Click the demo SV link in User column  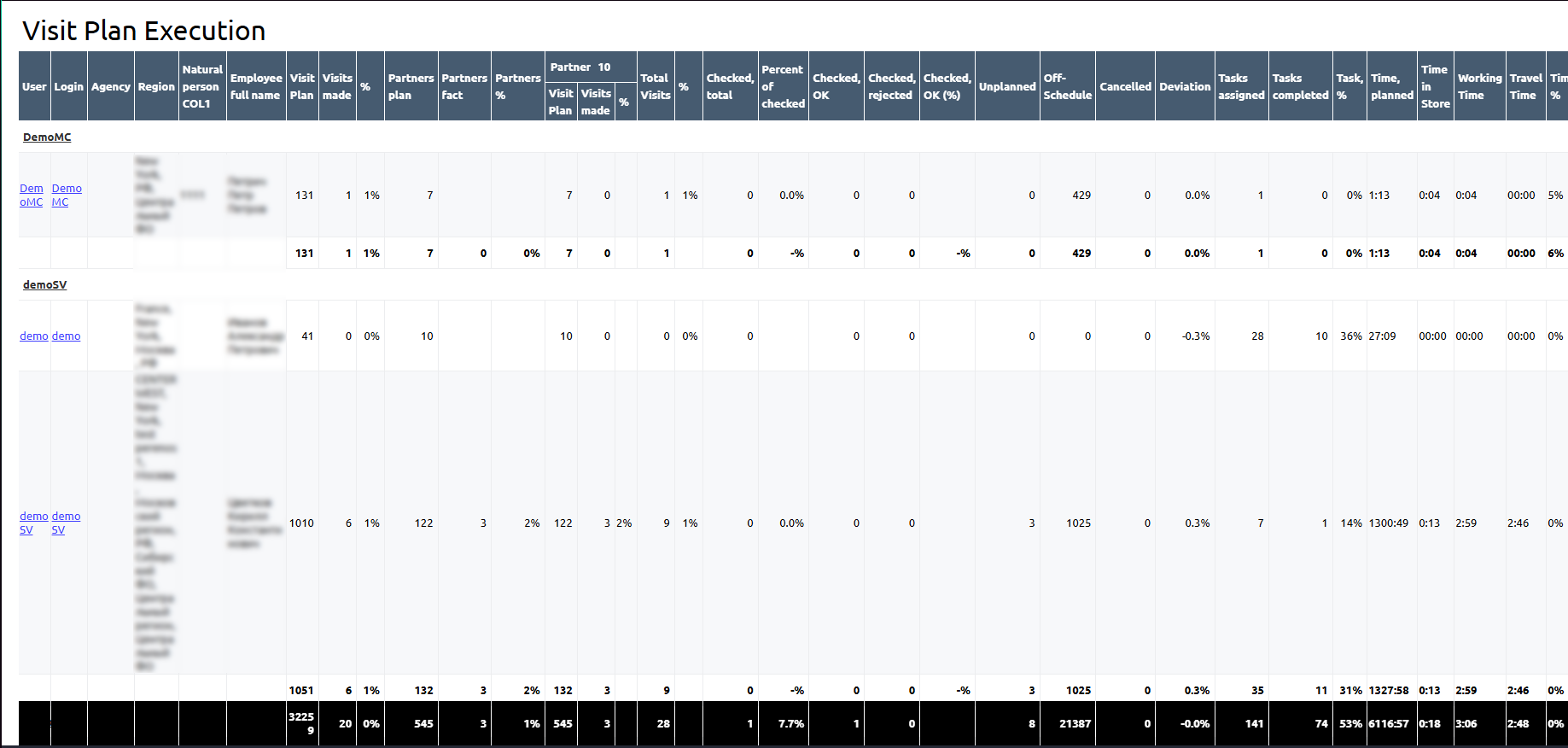point(33,523)
